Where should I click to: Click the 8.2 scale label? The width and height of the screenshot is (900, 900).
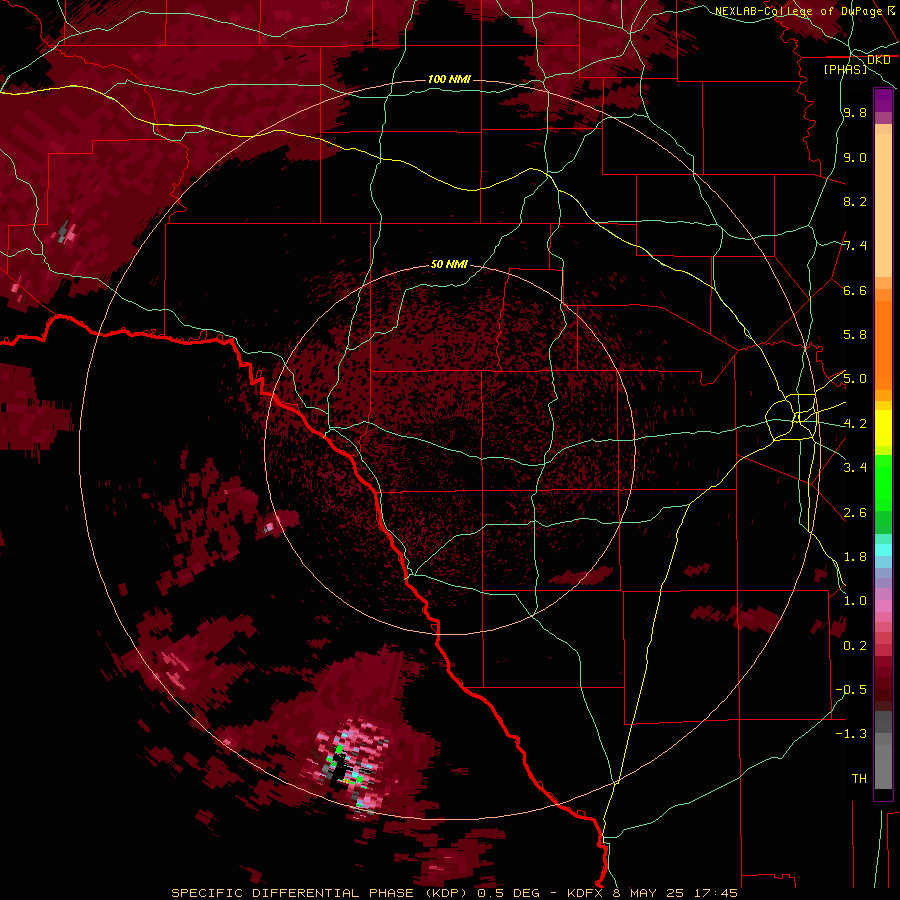(x=855, y=201)
